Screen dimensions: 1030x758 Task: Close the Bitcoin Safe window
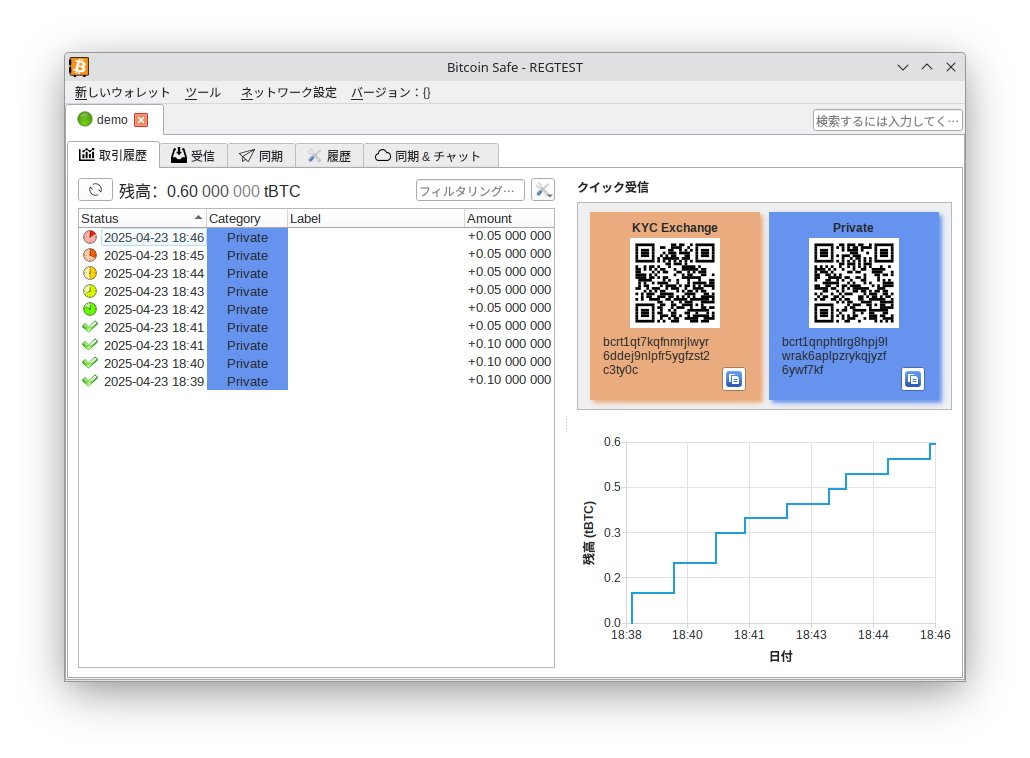point(951,67)
